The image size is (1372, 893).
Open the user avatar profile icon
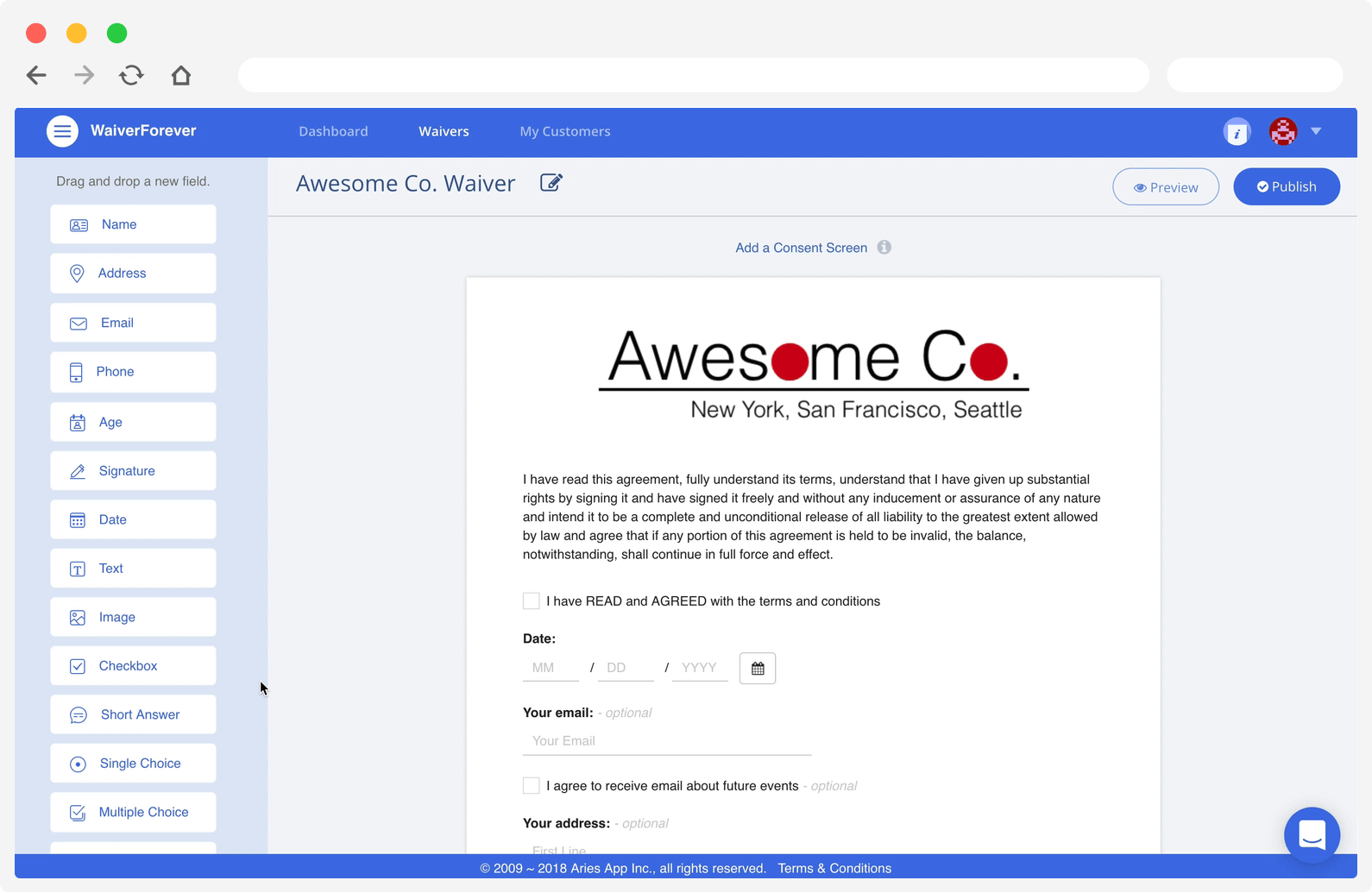point(1283,132)
